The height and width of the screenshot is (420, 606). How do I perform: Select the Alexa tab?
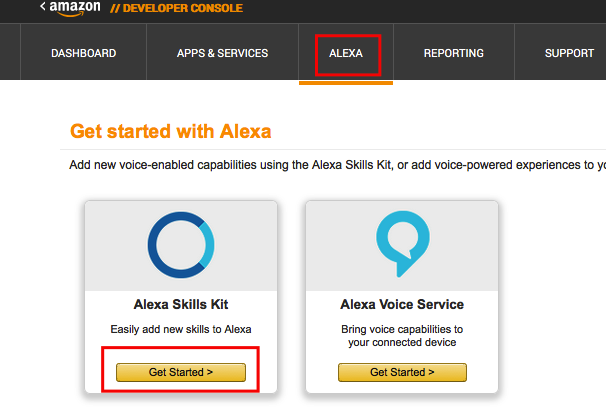(x=346, y=53)
